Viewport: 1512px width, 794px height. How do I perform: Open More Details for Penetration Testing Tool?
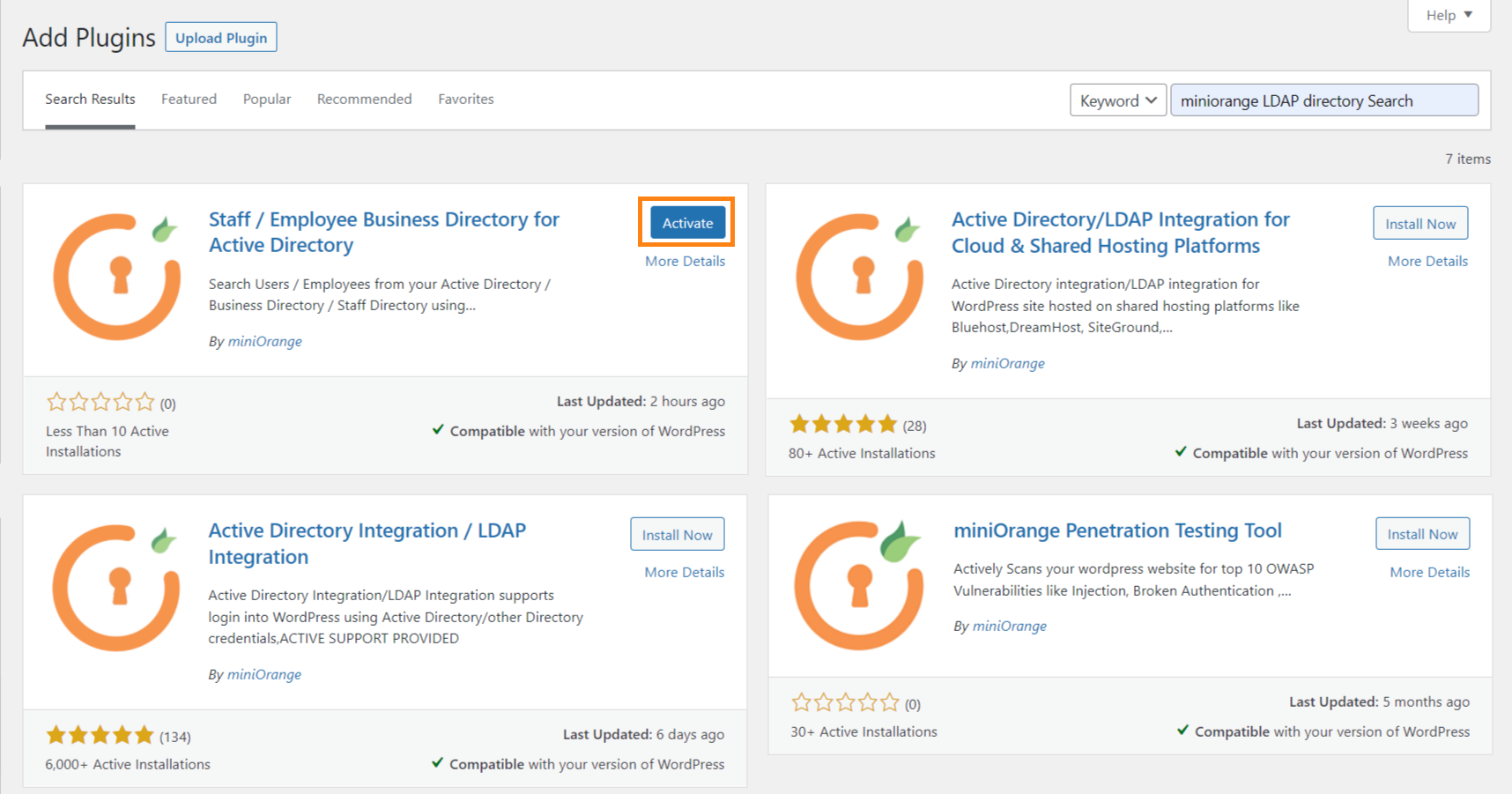1429,572
